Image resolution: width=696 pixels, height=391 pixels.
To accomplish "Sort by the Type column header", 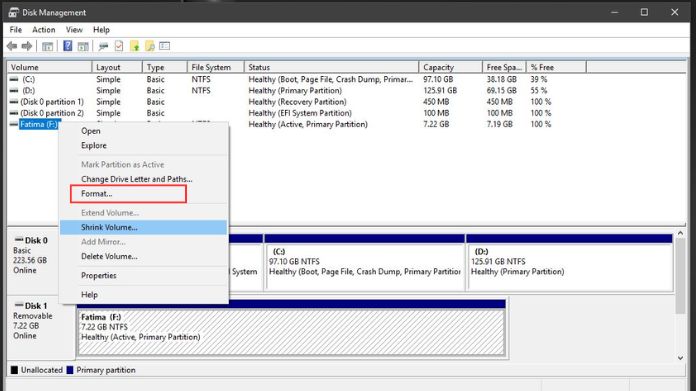I will (x=165, y=67).
